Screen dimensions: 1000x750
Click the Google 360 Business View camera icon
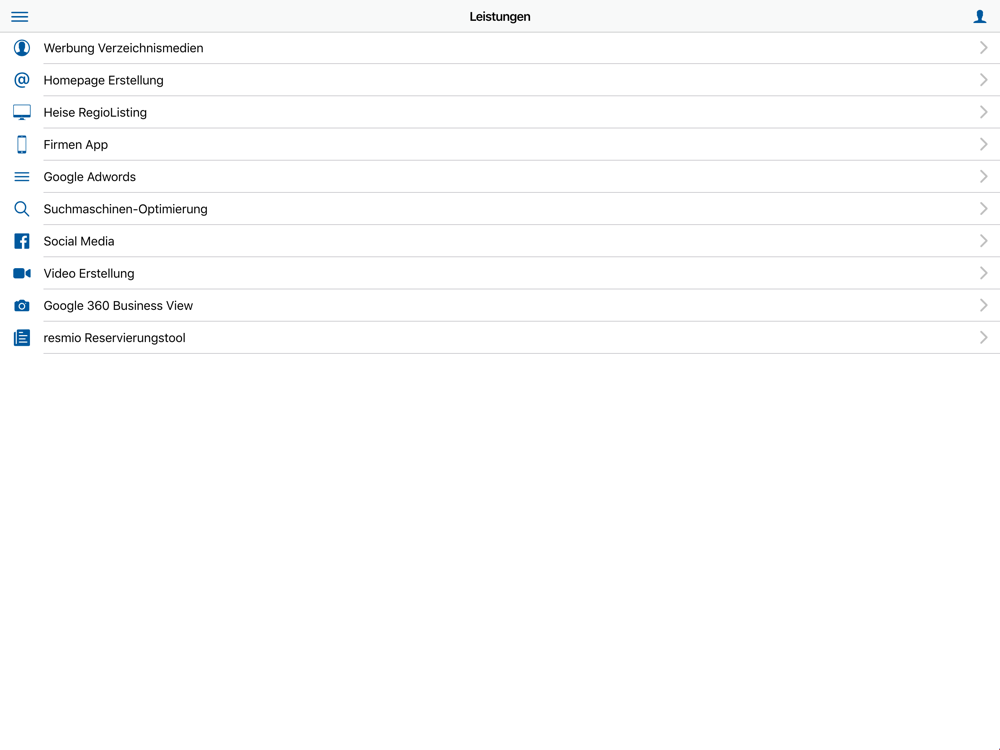pos(22,305)
